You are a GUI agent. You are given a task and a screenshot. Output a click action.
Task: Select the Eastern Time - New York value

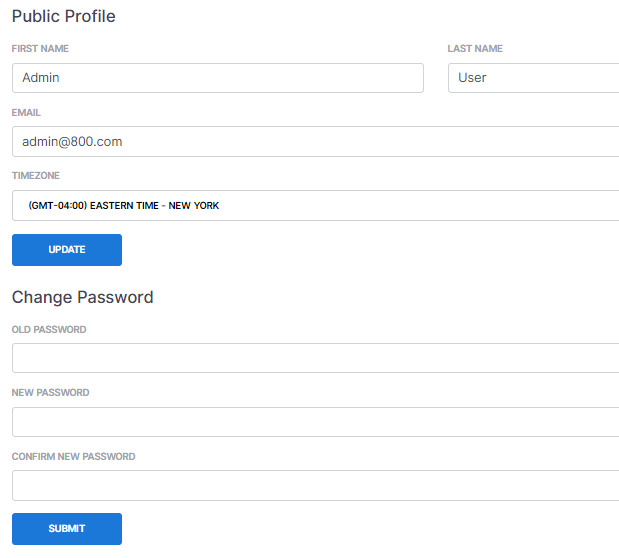(124, 206)
